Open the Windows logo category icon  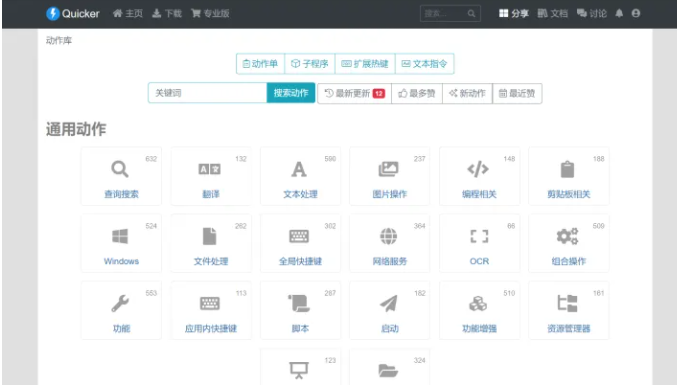coord(120,236)
